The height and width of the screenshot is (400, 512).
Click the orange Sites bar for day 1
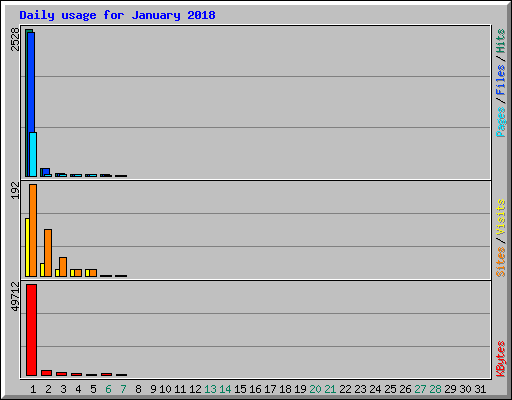(33, 230)
